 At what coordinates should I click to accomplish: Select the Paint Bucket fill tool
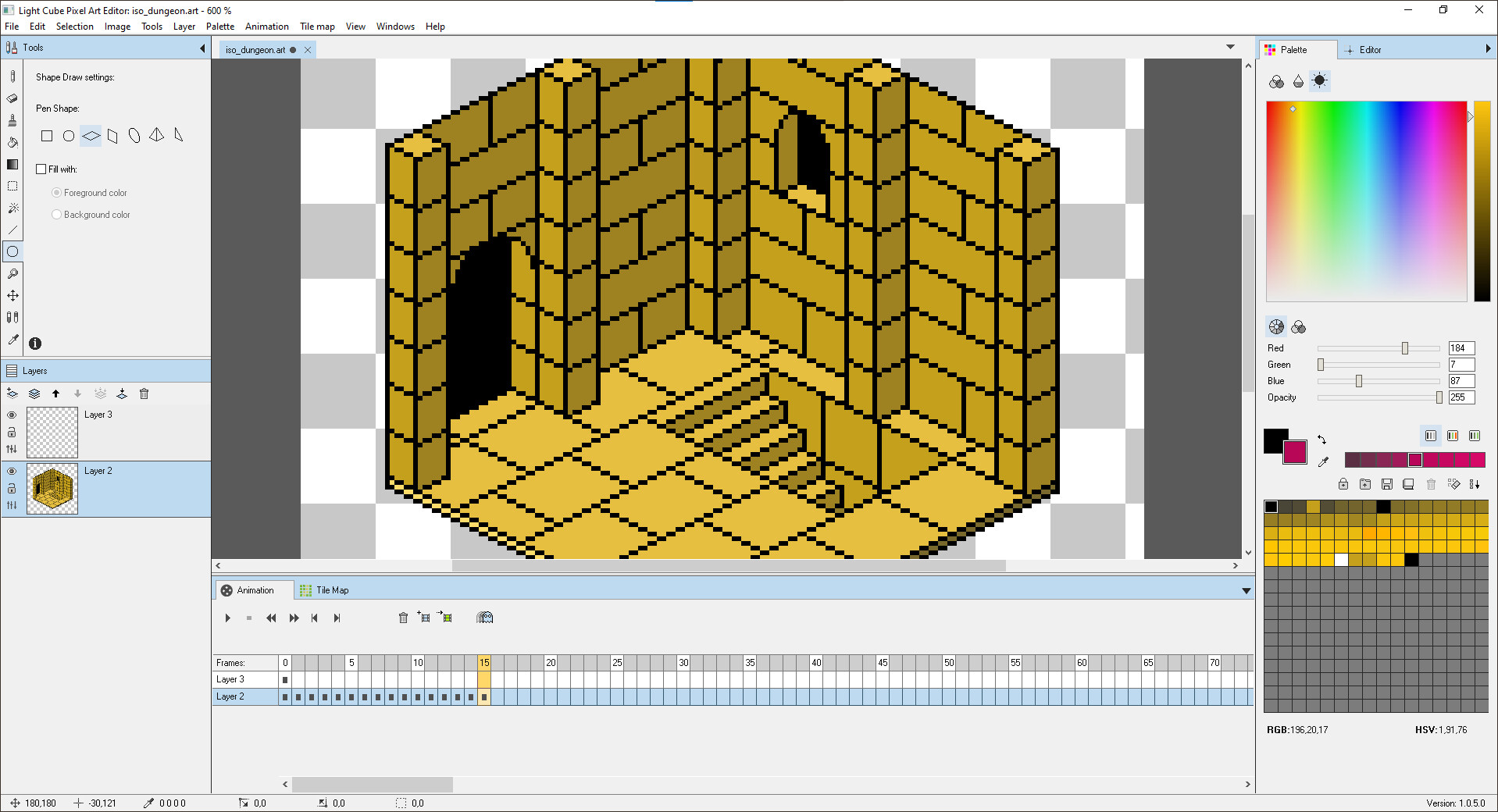12,142
